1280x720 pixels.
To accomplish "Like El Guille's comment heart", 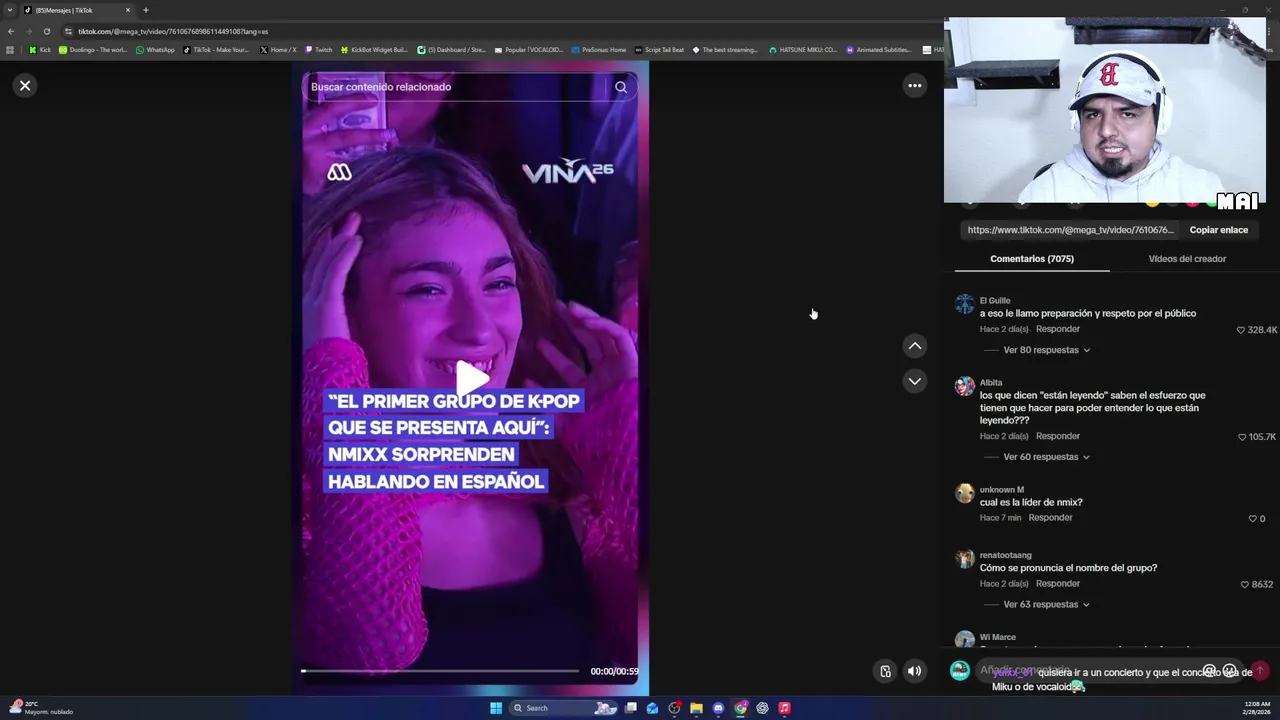I will [1241, 330].
